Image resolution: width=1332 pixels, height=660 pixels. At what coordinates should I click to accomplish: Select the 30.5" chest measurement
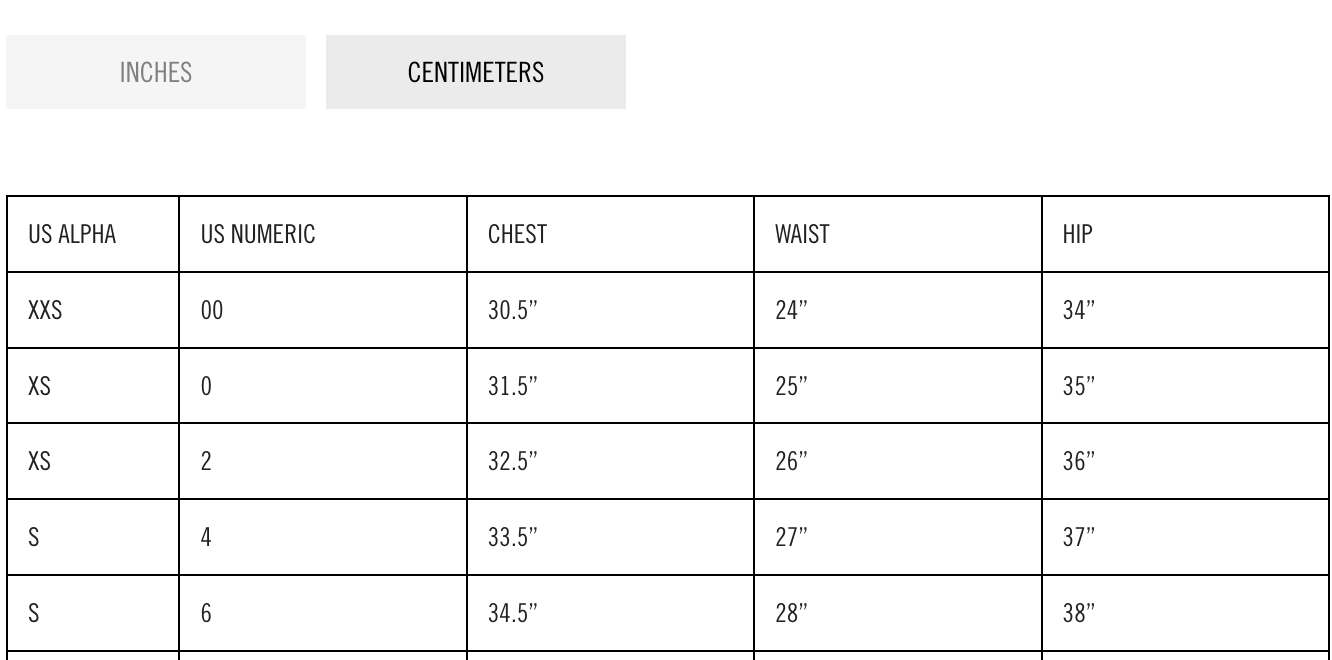514,310
